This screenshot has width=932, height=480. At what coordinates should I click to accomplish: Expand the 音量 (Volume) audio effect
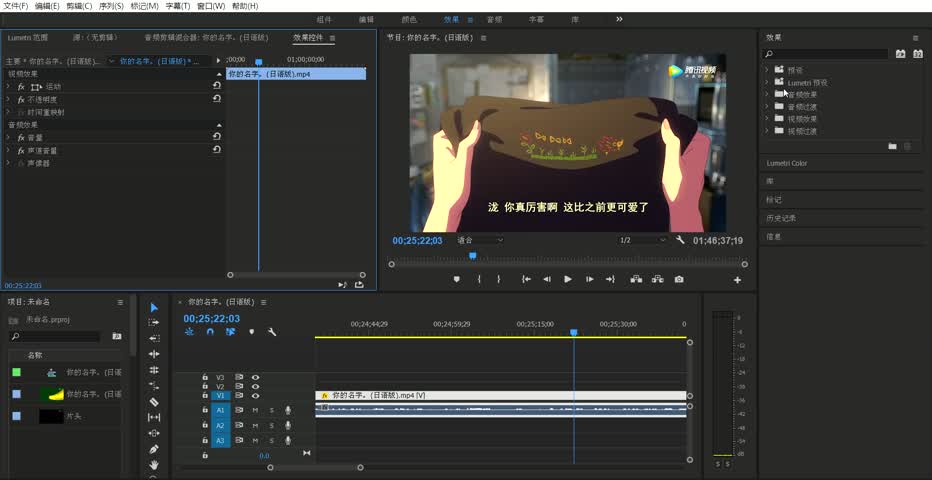[8, 137]
